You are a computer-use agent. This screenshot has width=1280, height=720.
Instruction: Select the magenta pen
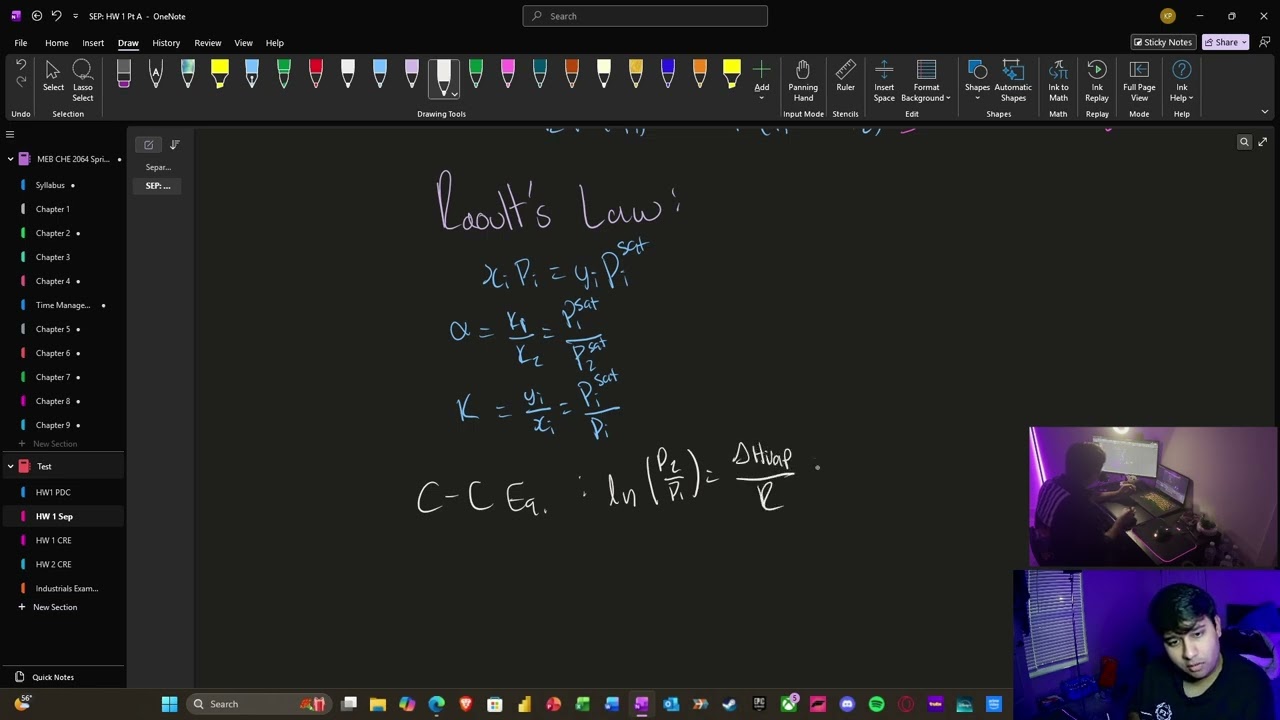[x=508, y=75]
